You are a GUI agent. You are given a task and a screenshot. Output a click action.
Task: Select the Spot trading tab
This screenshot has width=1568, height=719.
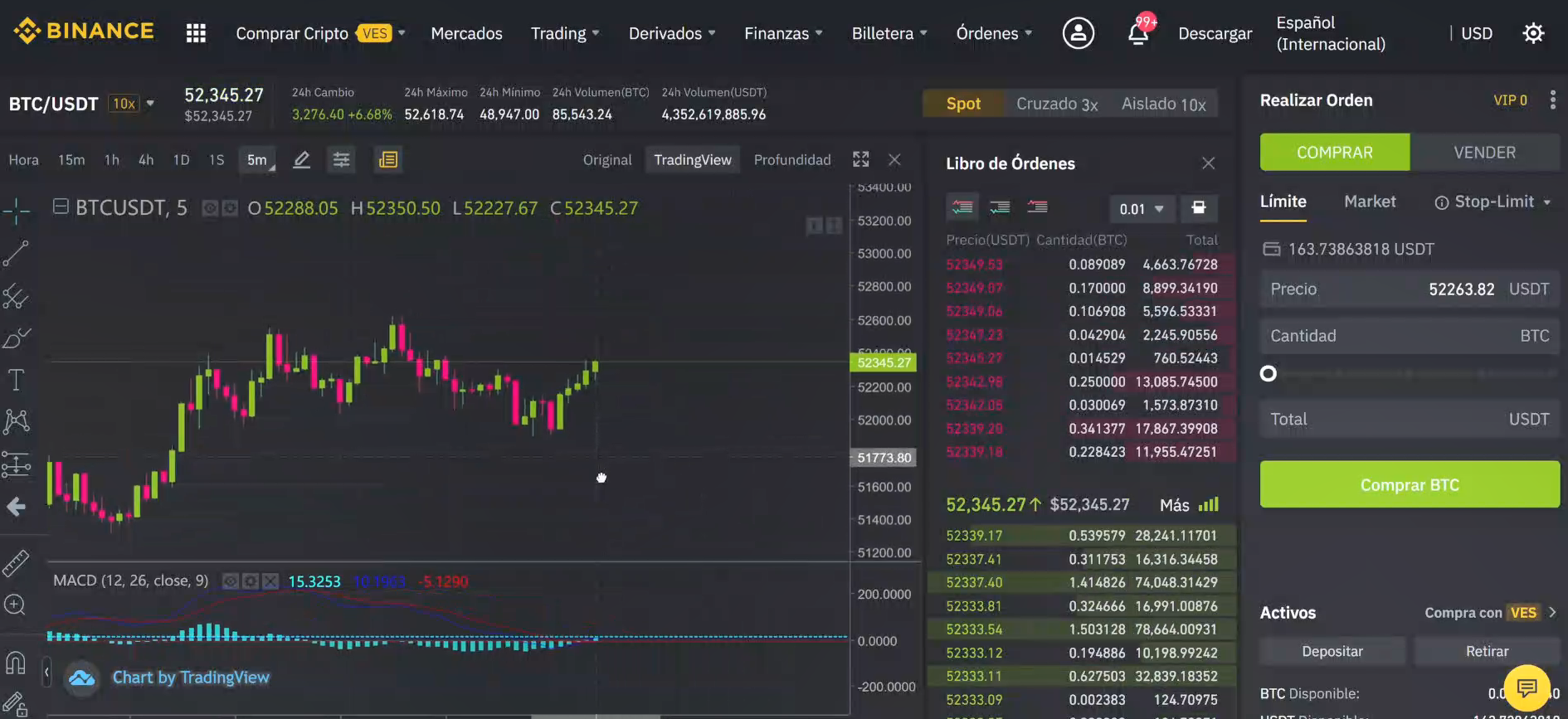click(963, 104)
